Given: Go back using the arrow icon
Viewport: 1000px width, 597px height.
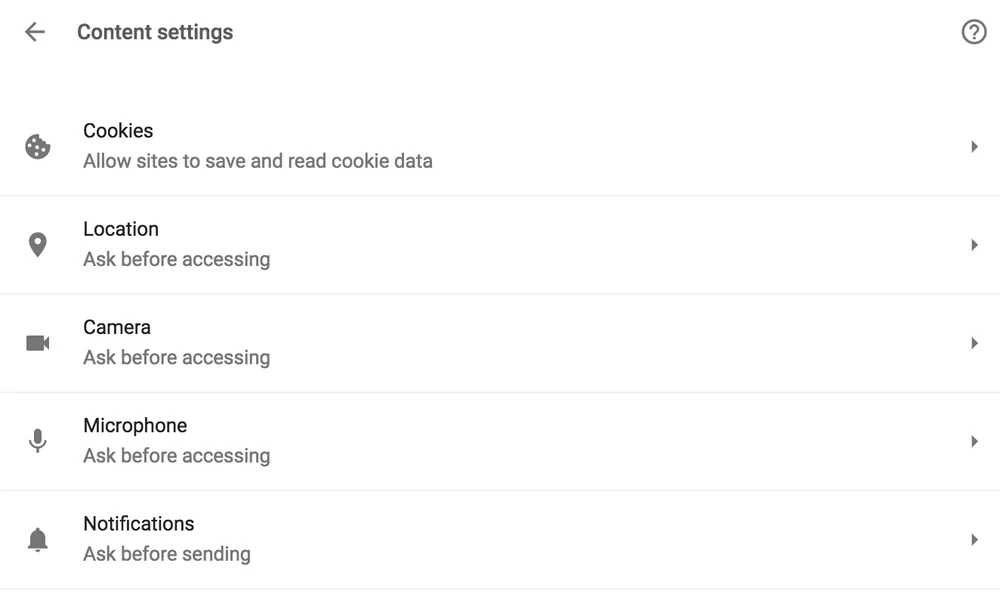Looking at the screenshot, I should pyautogui.click(x=35, y=32).
